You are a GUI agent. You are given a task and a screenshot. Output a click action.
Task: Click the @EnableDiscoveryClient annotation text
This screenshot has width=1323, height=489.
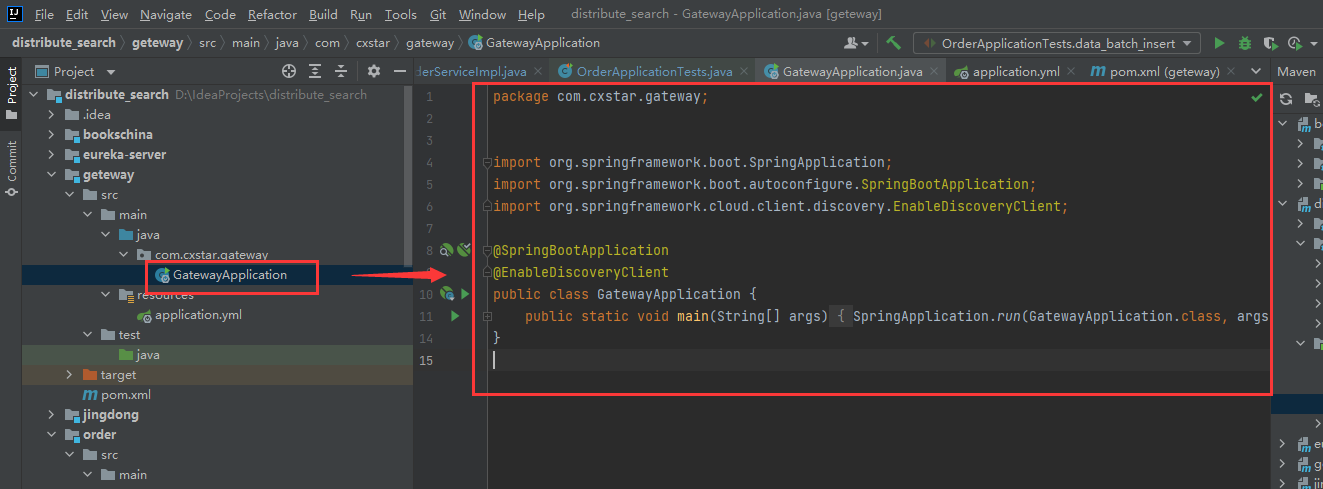[x=581, y=272]
